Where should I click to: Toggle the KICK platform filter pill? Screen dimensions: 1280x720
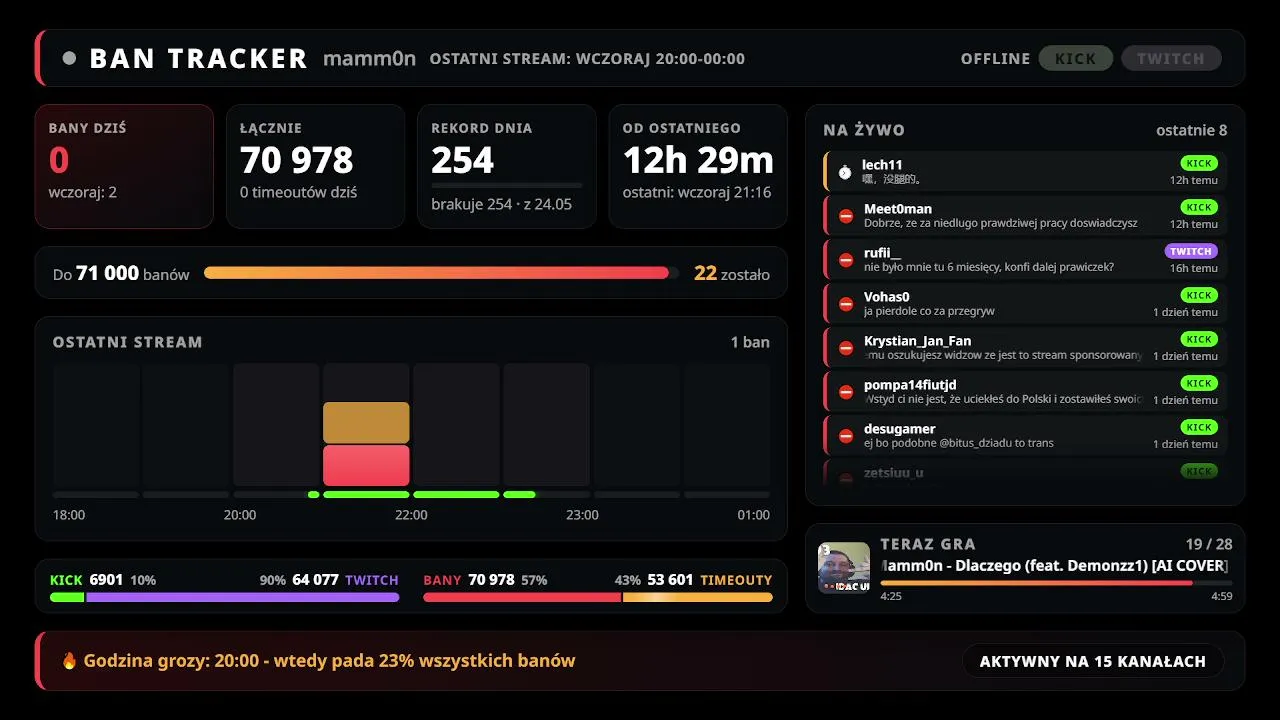[1075, 58]
